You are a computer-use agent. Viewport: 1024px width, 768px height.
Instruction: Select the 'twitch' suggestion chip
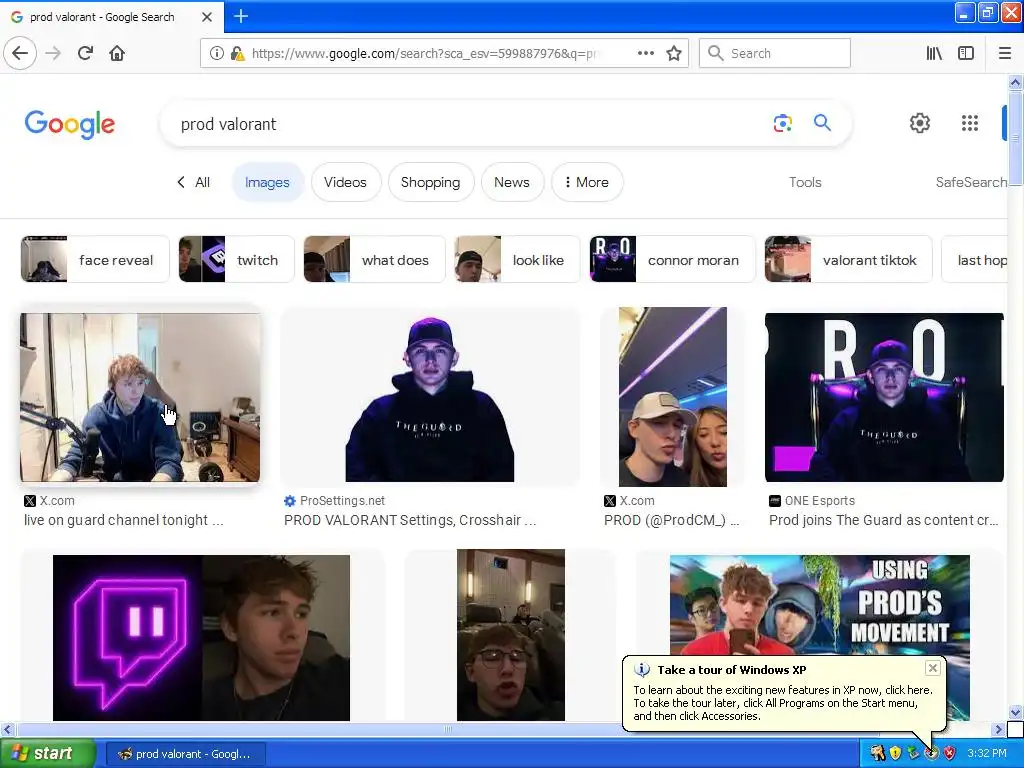click(236, 259)
